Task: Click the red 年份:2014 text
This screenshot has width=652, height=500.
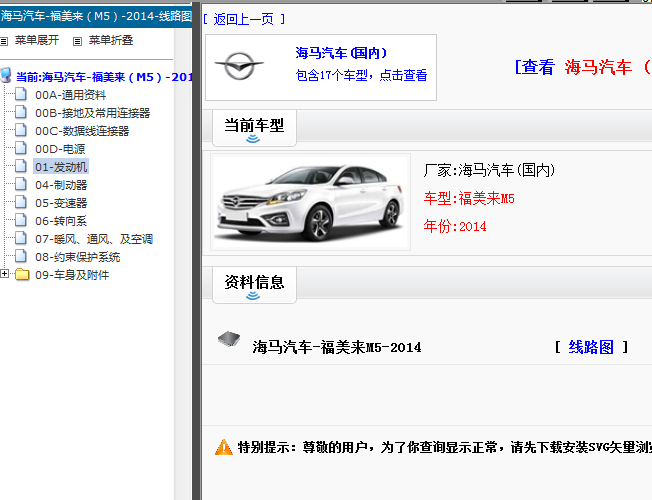Action: coord(455,226)
